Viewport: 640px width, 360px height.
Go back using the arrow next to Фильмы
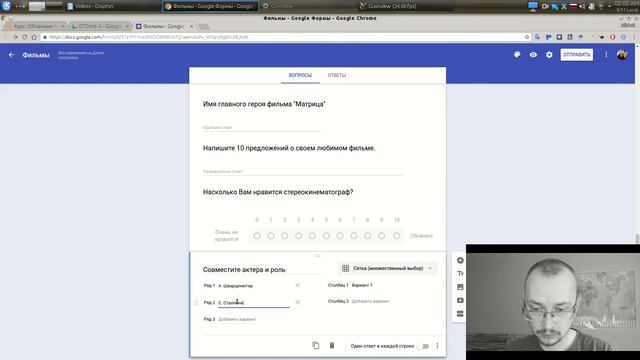pyautogui.click(x=11, y=55)
